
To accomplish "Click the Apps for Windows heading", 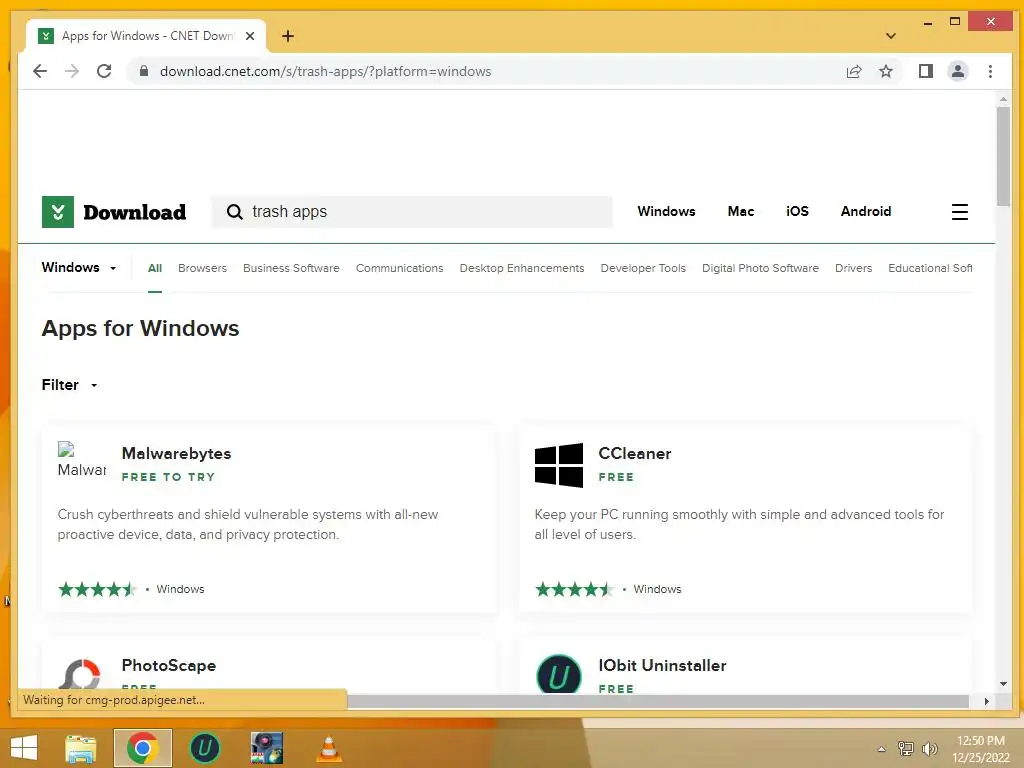I will pyautogui.click(x=140, y=328).
